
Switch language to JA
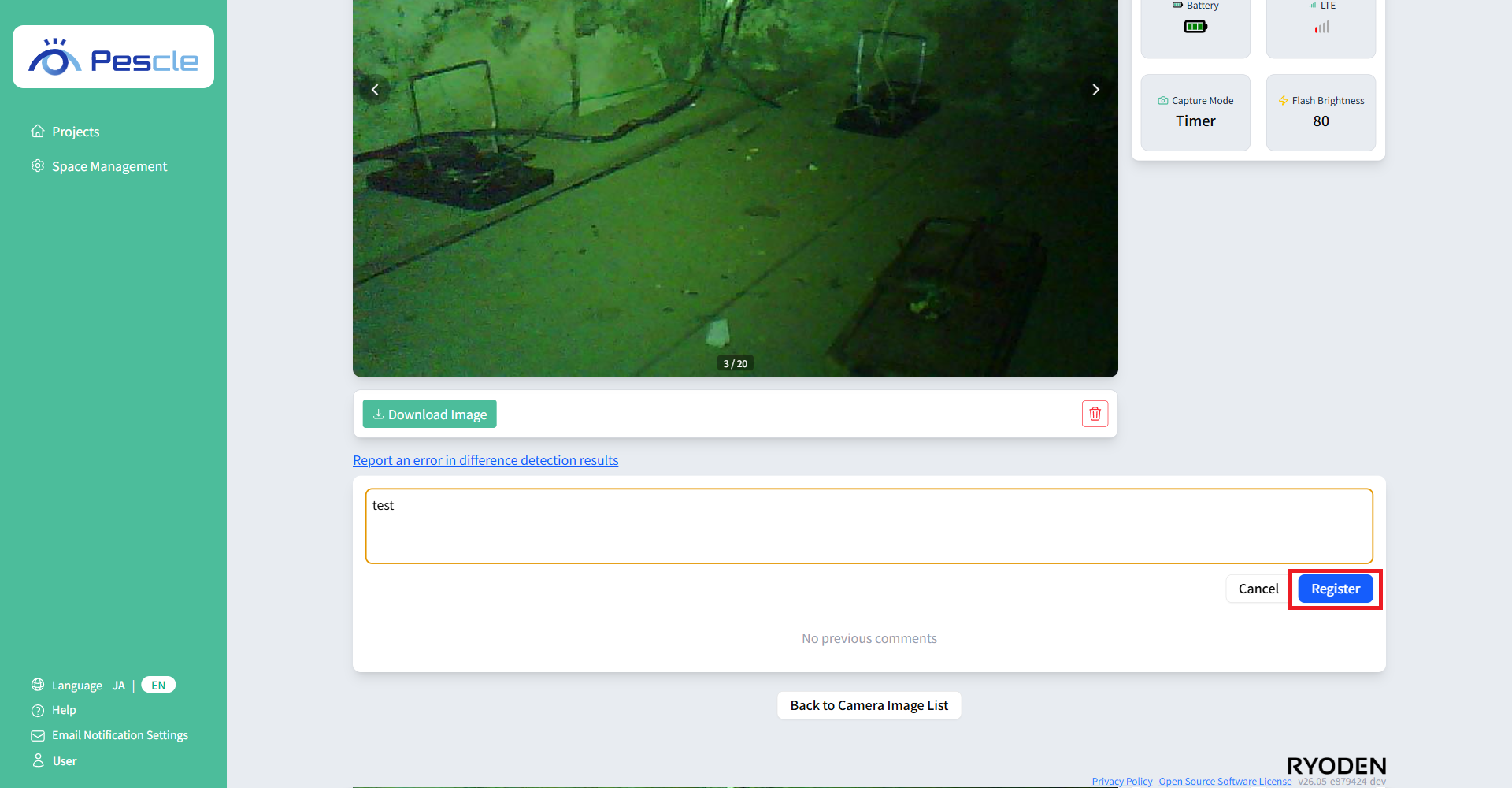point(119,686)
